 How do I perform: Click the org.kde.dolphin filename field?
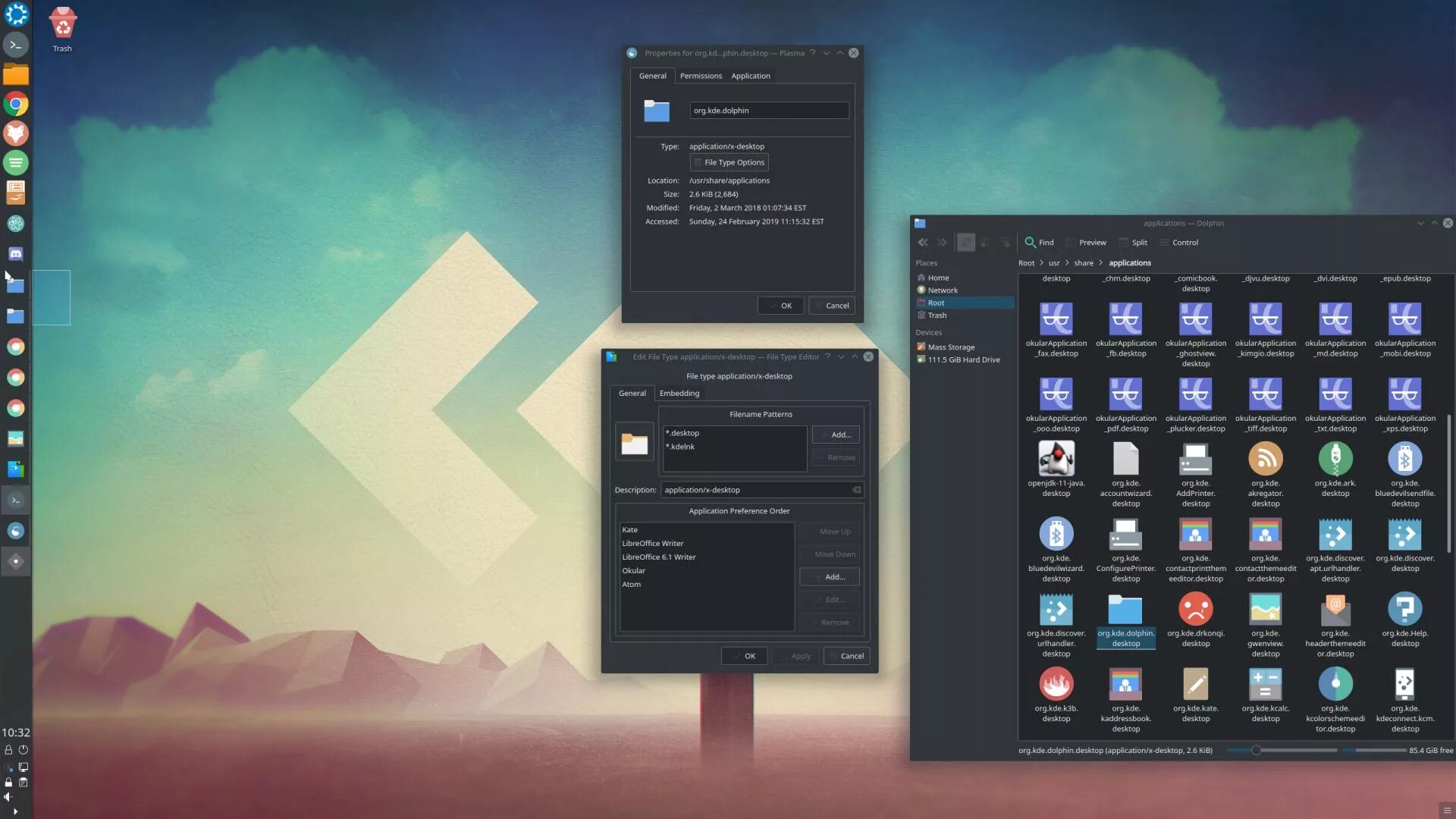pyautogui.click(x=768, y=111)
